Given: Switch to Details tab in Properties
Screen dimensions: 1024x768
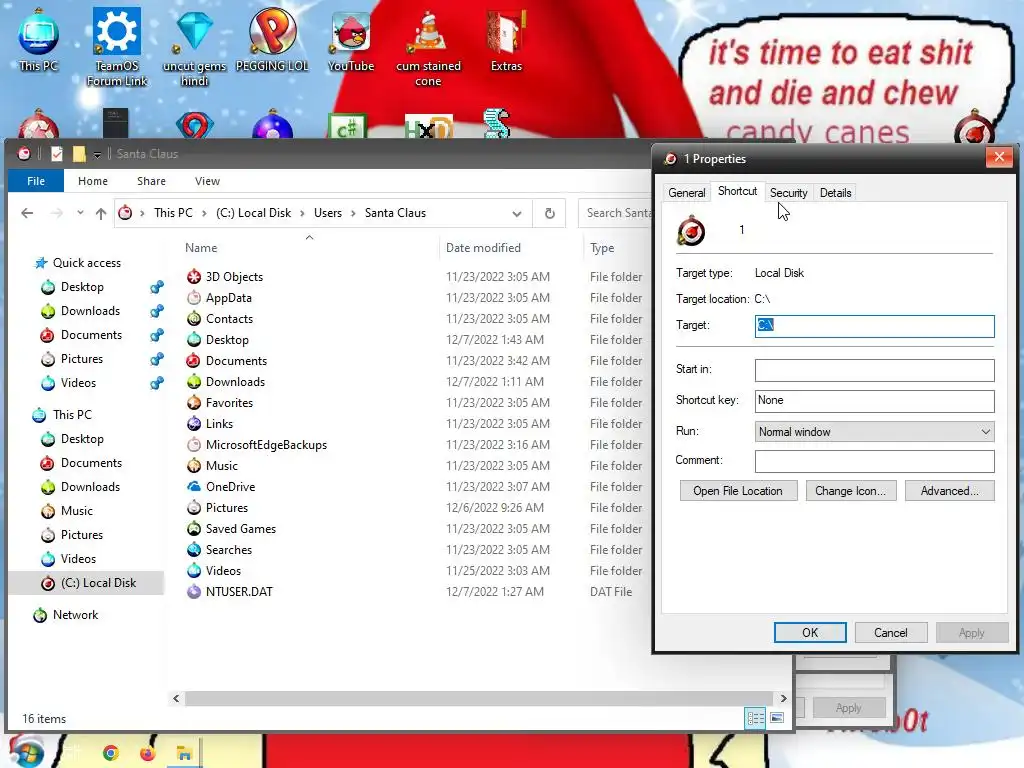Looking at the screenshot, I should pos(835,193).
